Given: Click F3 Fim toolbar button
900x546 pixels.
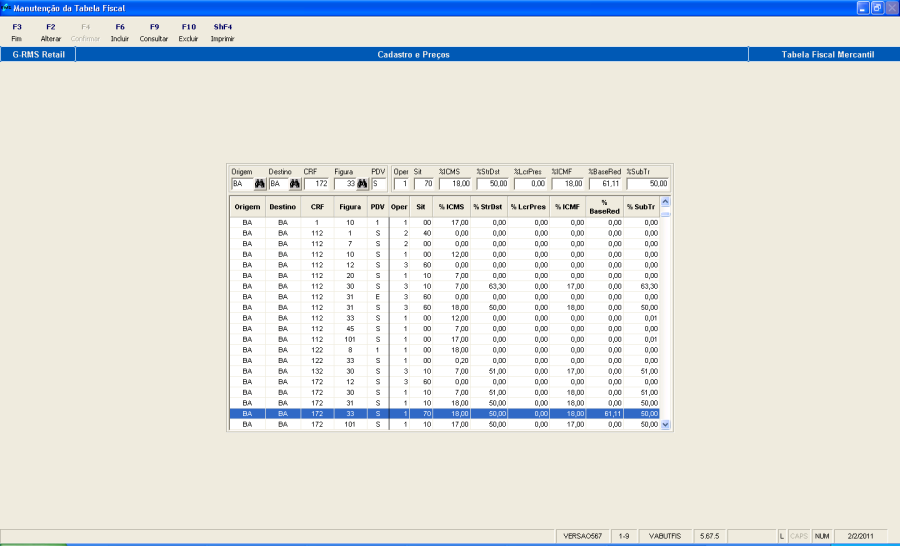Looking at the screenshot, I should click(x=17, y=33).
